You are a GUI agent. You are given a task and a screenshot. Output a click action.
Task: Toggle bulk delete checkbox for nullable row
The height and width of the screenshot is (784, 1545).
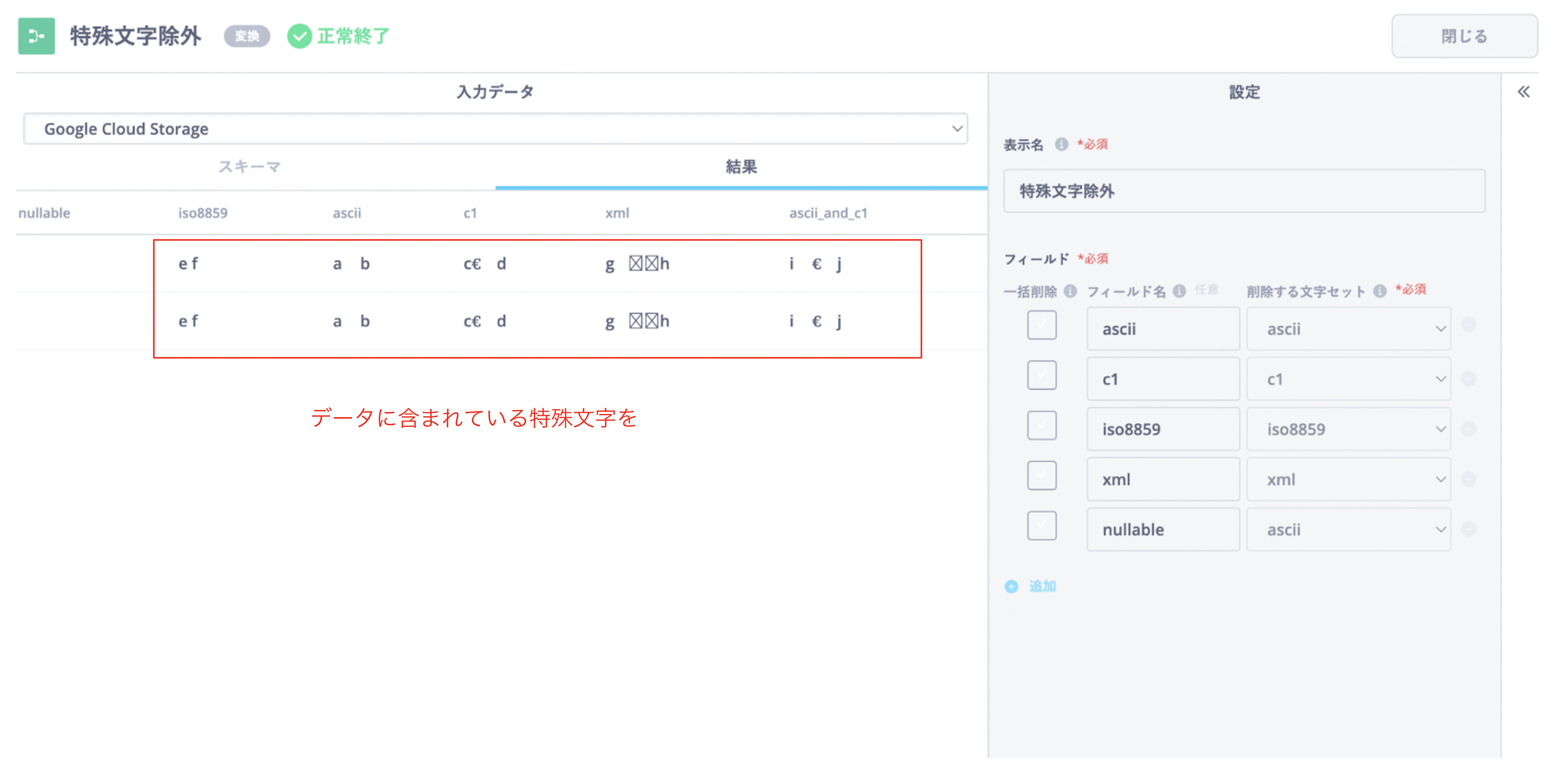point(1041,526)
